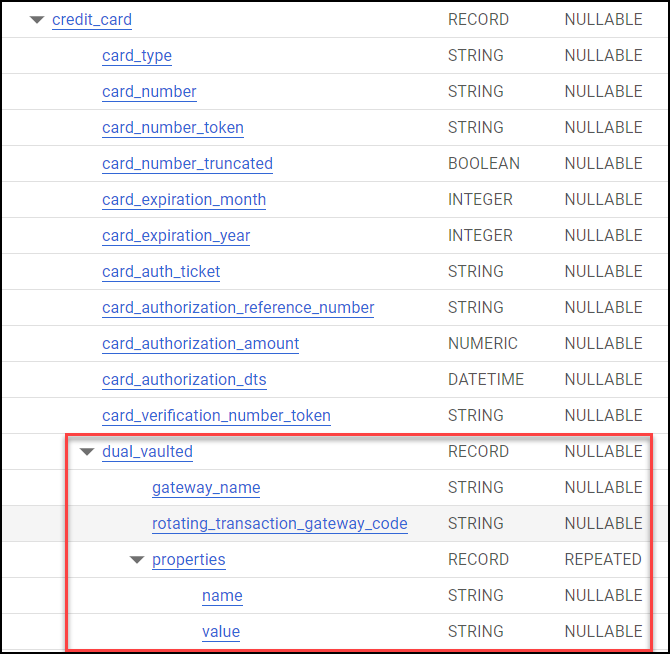Select the card_number_token field
670x654 pixels.
point(173,128)
